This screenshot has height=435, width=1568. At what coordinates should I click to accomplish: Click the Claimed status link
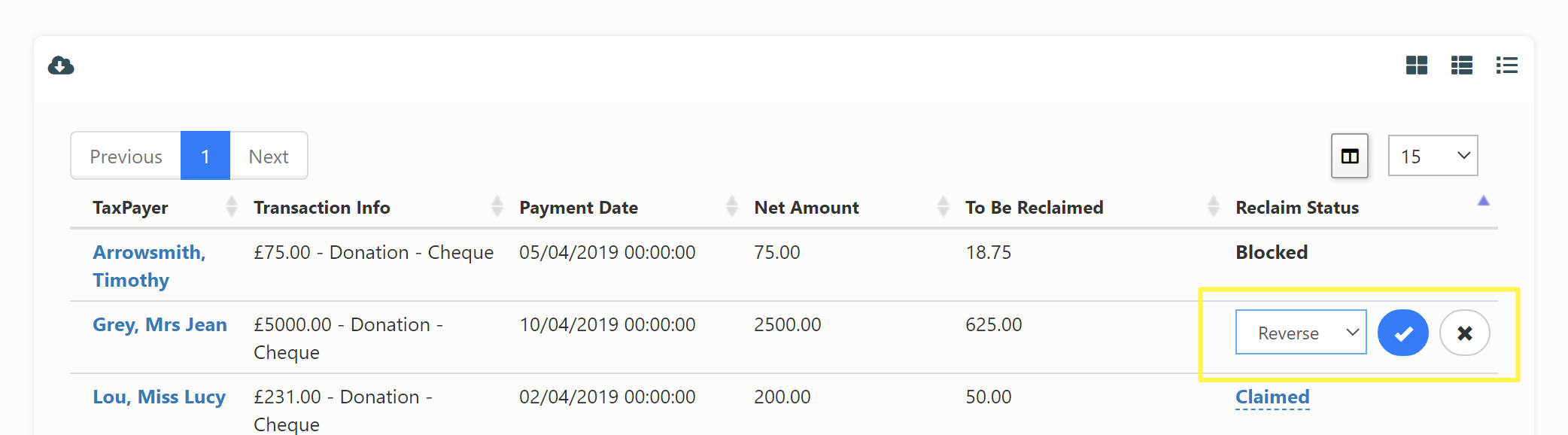[x=1272, y=397]
